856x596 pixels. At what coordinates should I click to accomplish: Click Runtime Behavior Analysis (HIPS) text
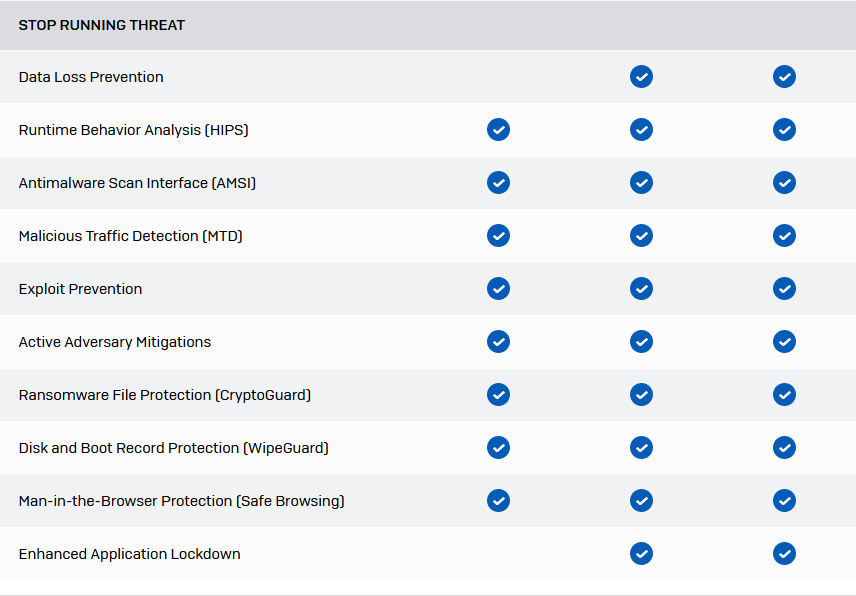coord(134,130)
